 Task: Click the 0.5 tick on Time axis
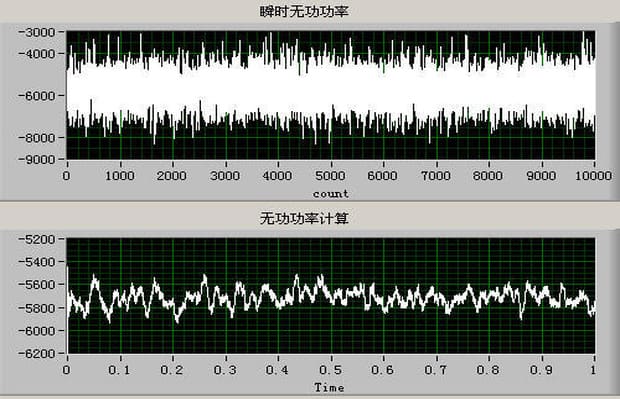(331, 370)
